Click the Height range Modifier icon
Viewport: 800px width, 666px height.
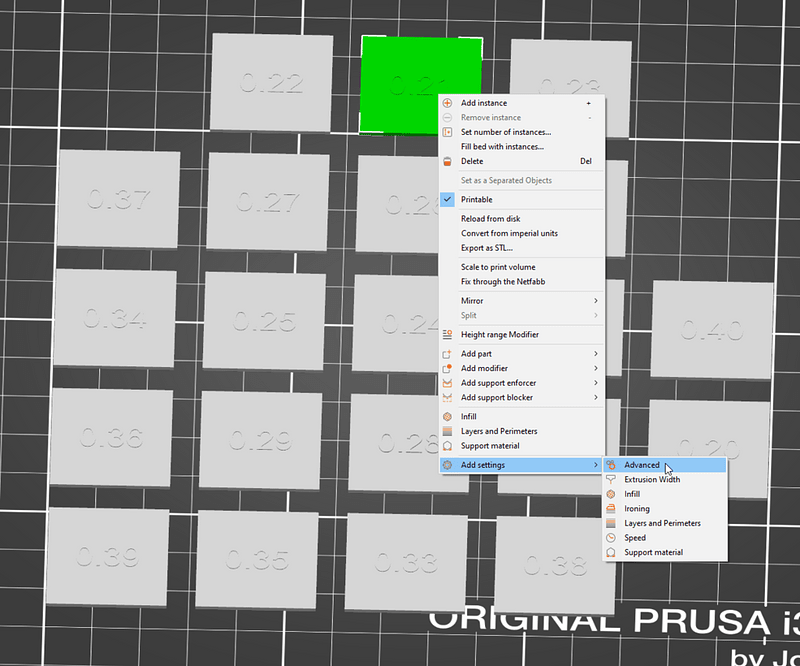click(x=447, y=335)
